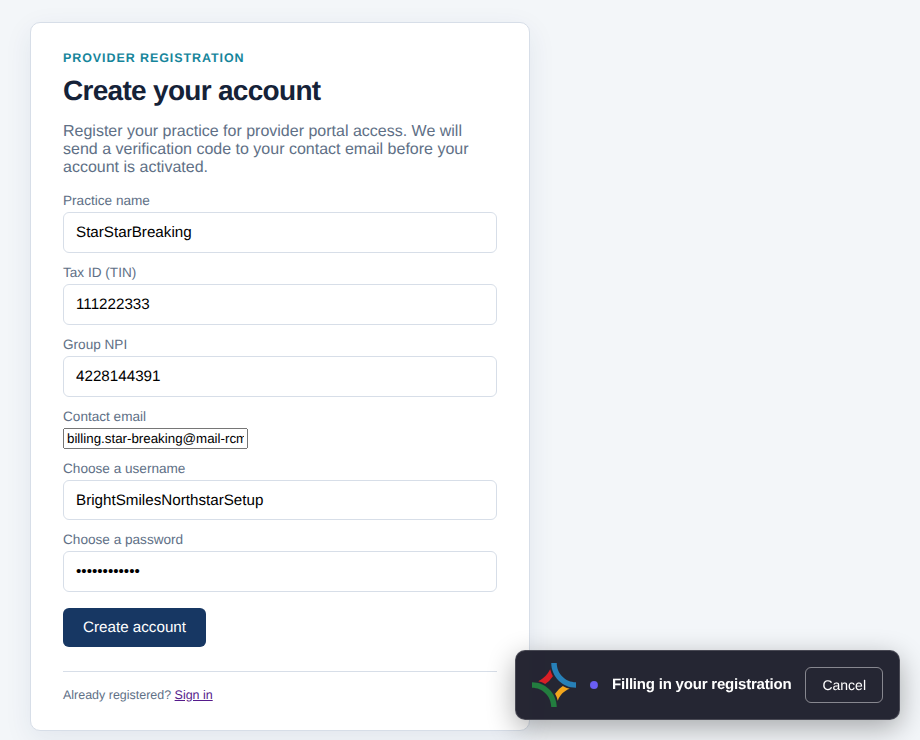Click the "Contact email" label

[x=104, y=417]
